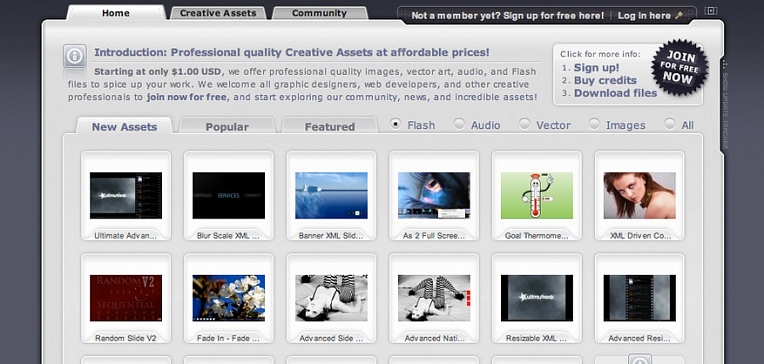Open the Advanced Side ... thumbnail

point(331,298)
